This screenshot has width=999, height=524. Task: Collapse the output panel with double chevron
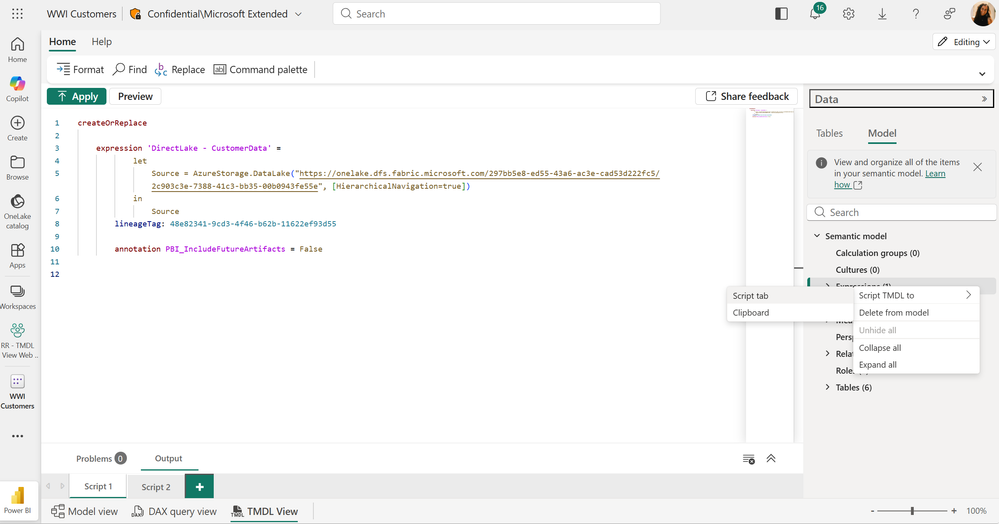tap(771, 458)
